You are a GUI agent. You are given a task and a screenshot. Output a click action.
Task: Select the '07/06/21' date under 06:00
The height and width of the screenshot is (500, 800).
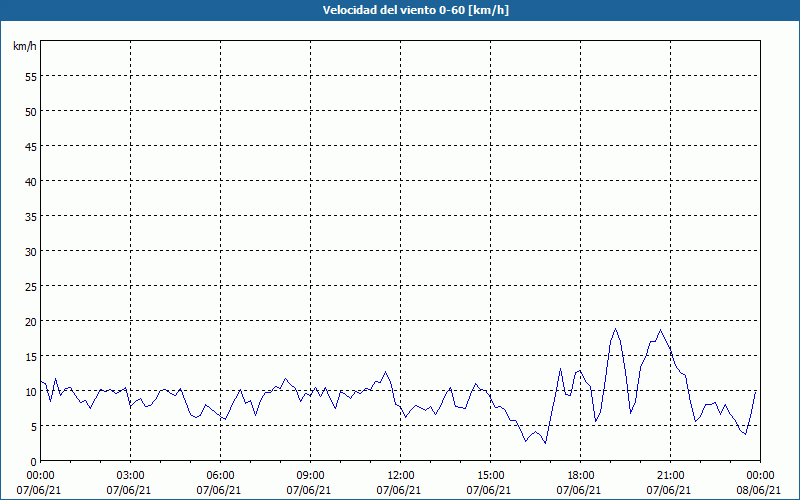click(218, 490)
